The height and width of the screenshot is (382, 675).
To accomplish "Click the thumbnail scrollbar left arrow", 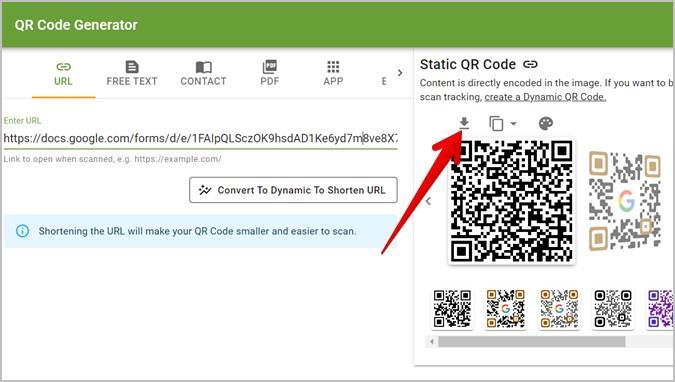I will coord(432,342).
